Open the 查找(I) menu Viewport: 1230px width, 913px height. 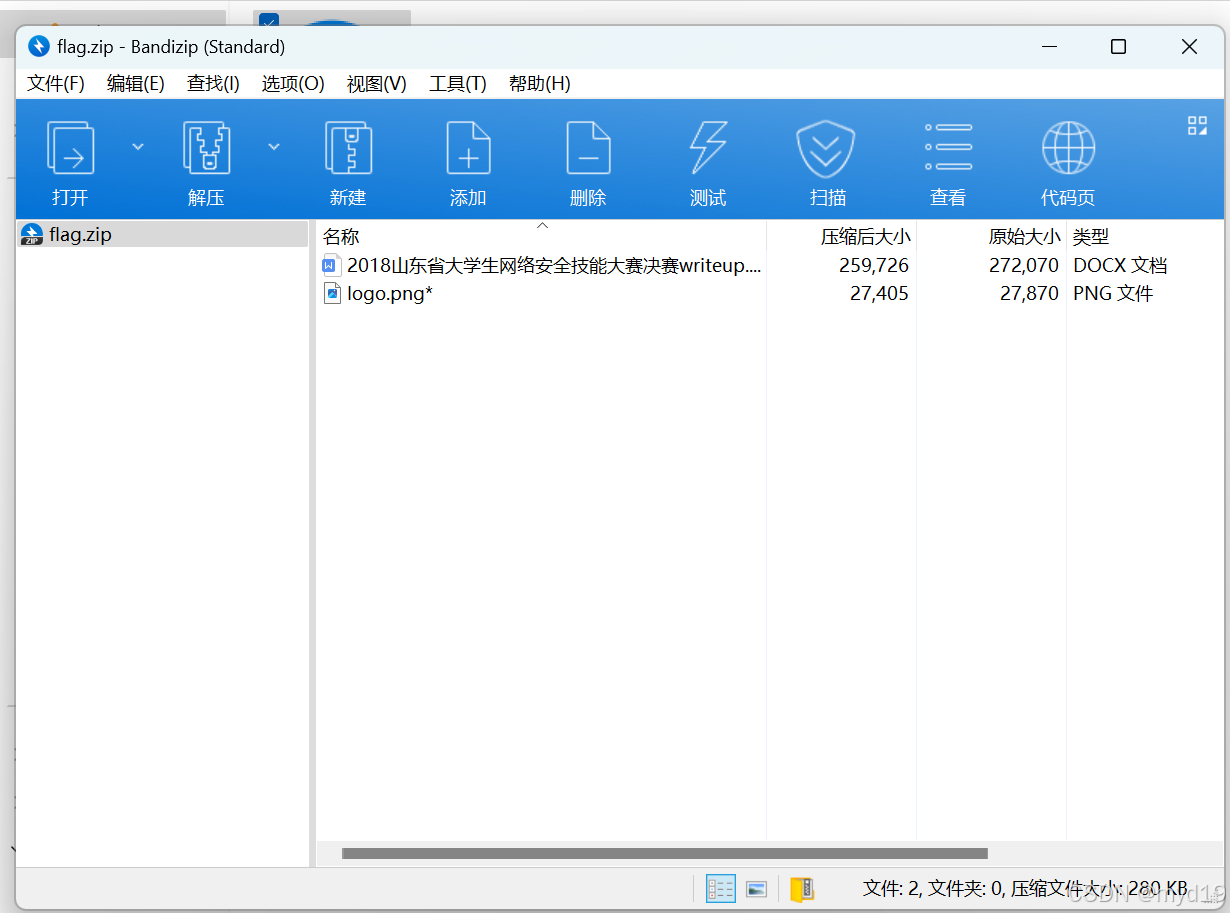(213, 84)
